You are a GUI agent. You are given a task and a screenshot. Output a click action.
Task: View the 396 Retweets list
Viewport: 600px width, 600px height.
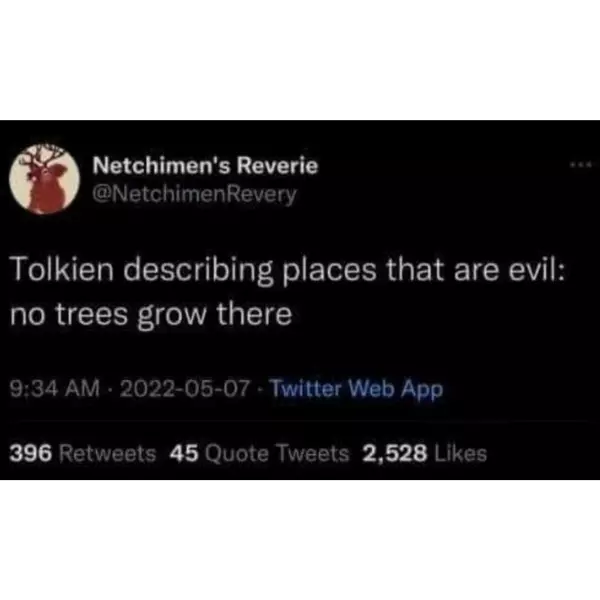click(x=83, y=453)
